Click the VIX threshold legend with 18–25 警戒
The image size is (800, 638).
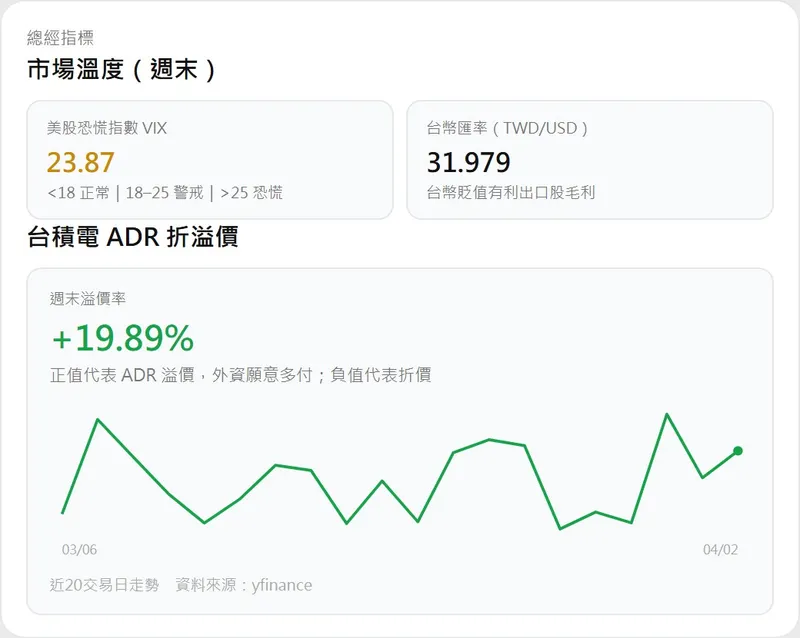[x=165, y=193]
